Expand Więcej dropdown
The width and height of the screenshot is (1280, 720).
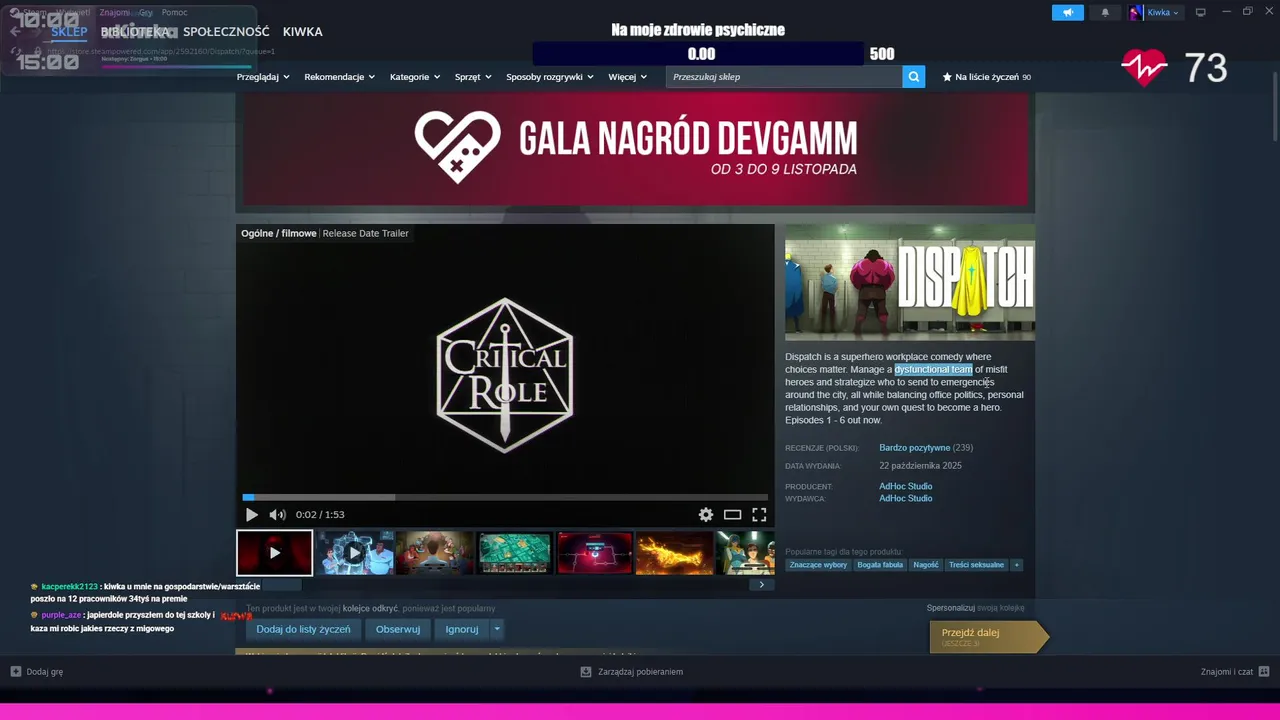[x=628, y=77]
